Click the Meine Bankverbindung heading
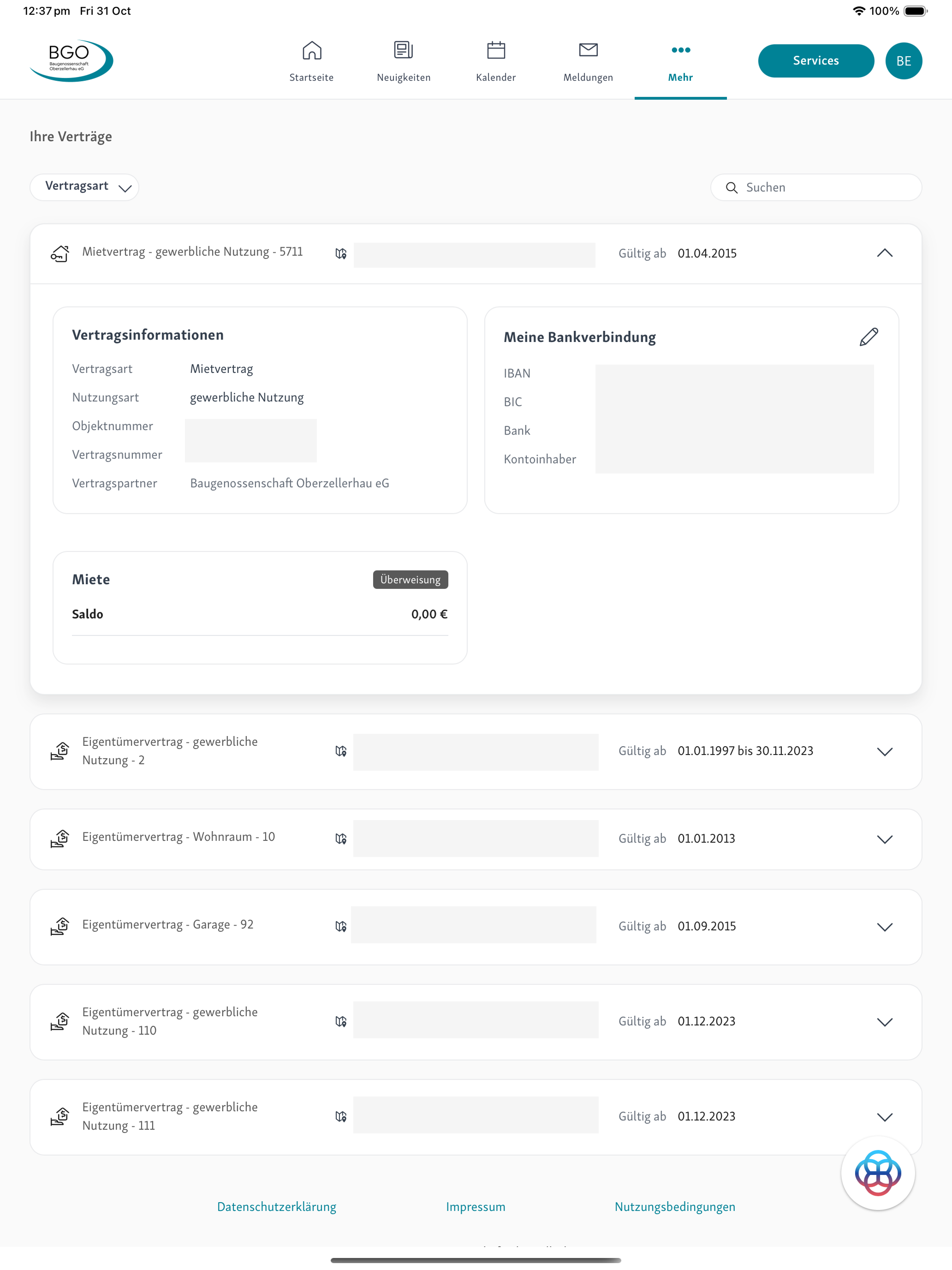The image size is (952, 1270). [580, 338]
